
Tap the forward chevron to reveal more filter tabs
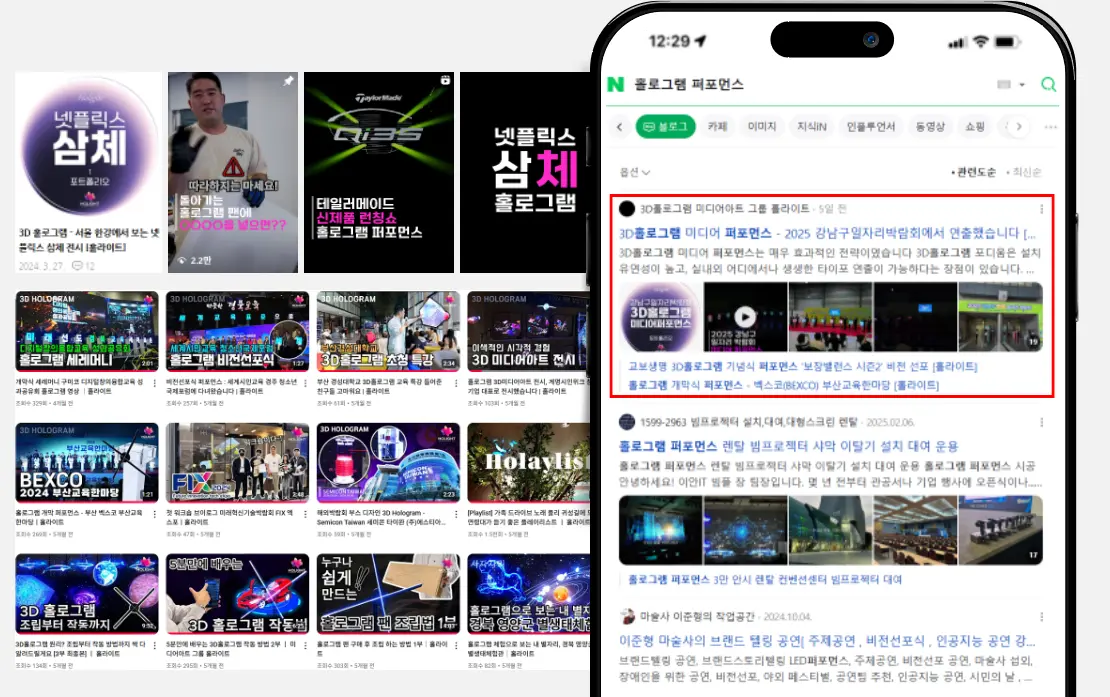(x=1018, y=126)
